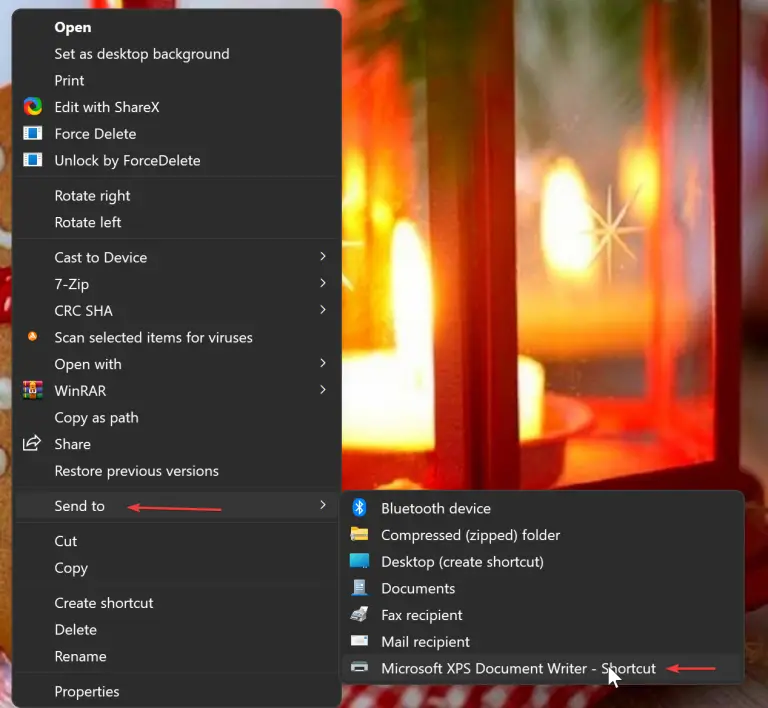Expand the Open with submenu arrow
768x708 pixels.
pyautogui.click(x=323, y=363)
